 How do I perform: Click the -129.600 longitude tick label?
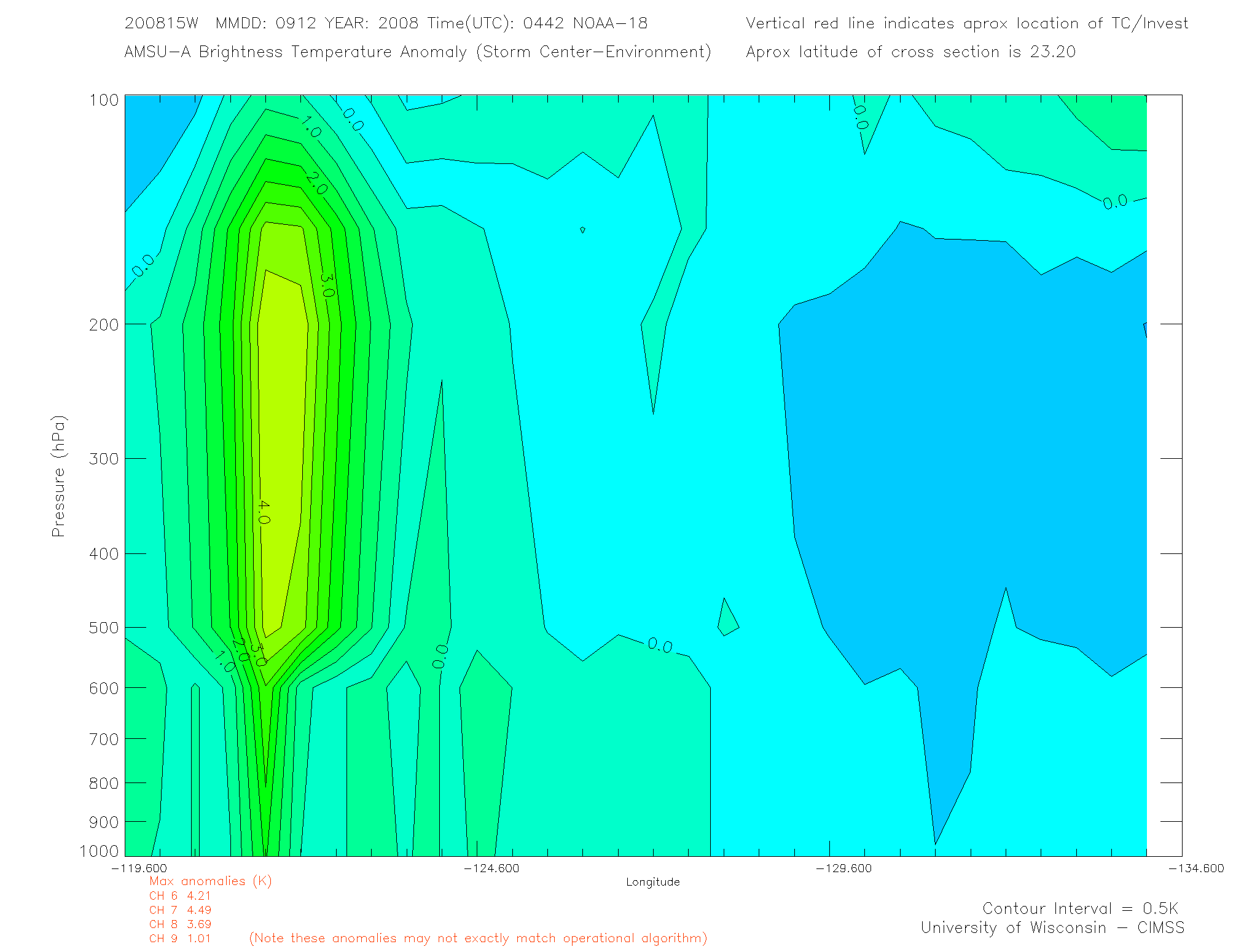(843, 868)
